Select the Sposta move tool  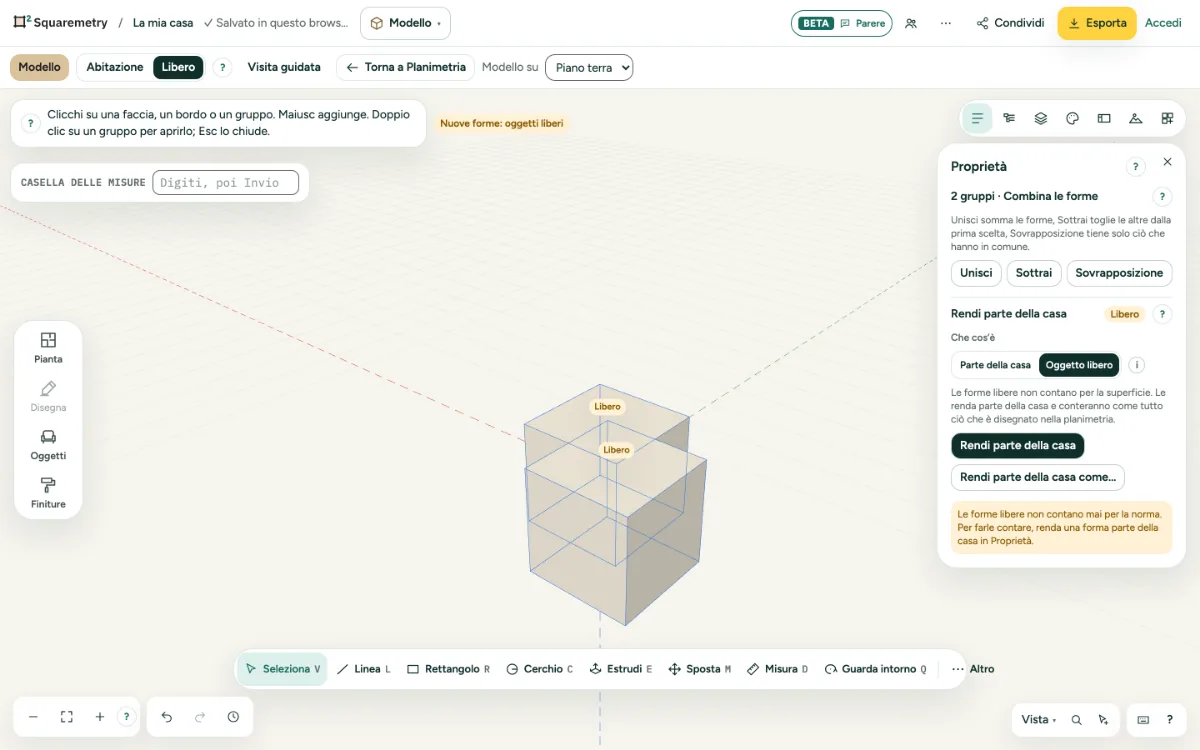pos(699,669)
